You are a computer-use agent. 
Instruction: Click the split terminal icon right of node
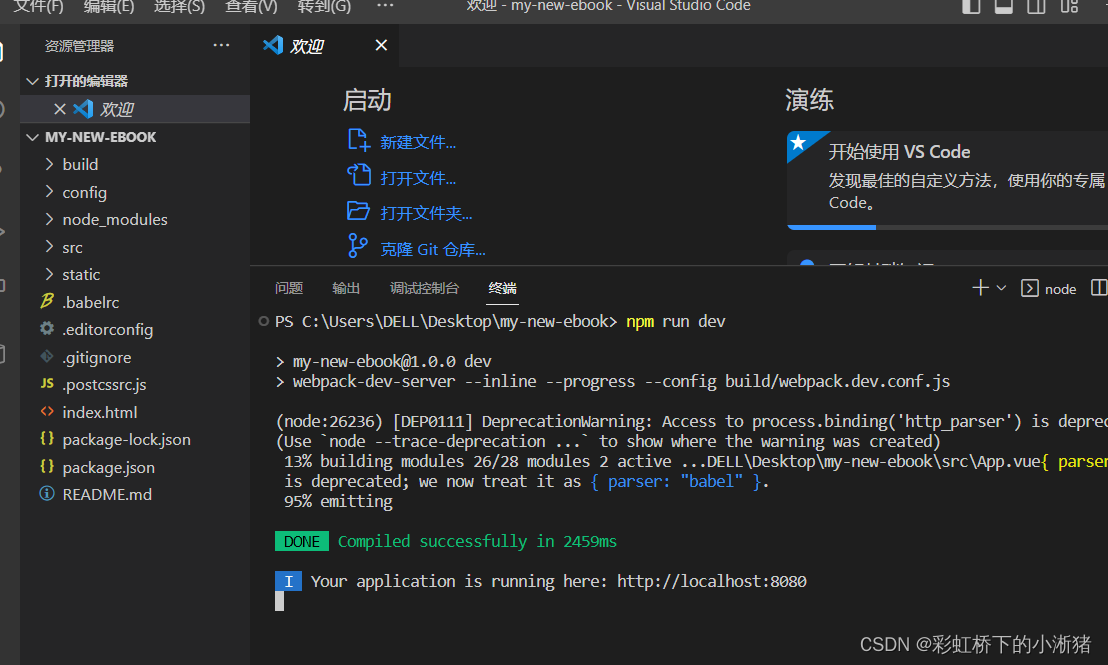[x=1099, y=288]
